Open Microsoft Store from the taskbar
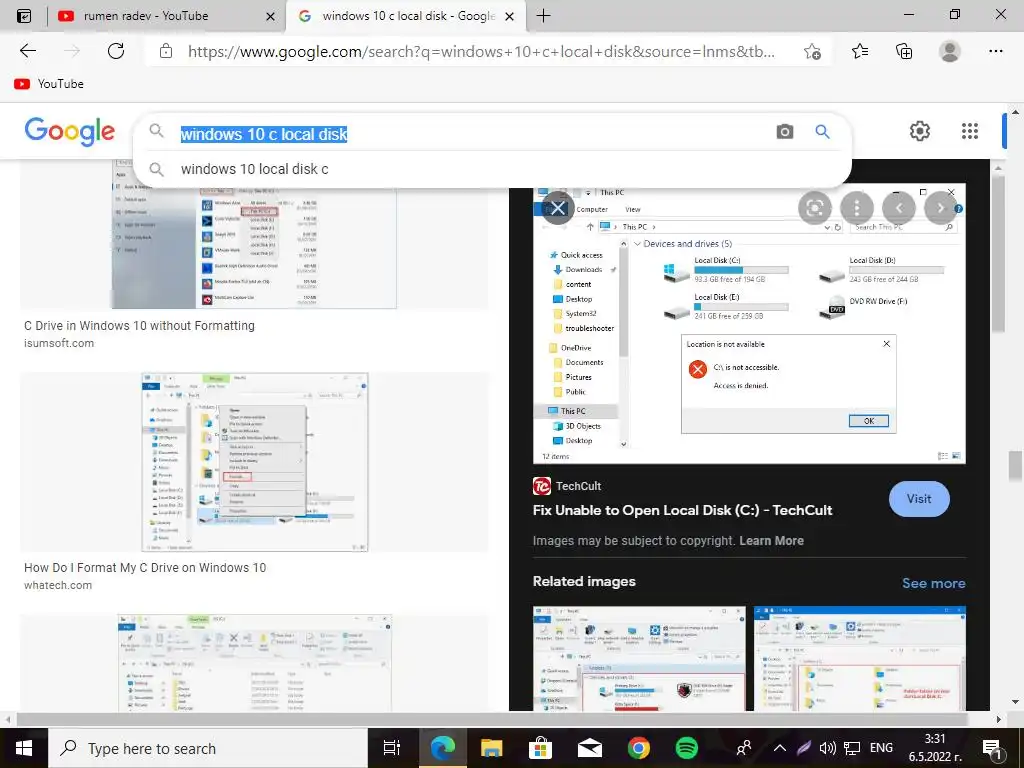 pyautogui.click(x=540, y=748)
